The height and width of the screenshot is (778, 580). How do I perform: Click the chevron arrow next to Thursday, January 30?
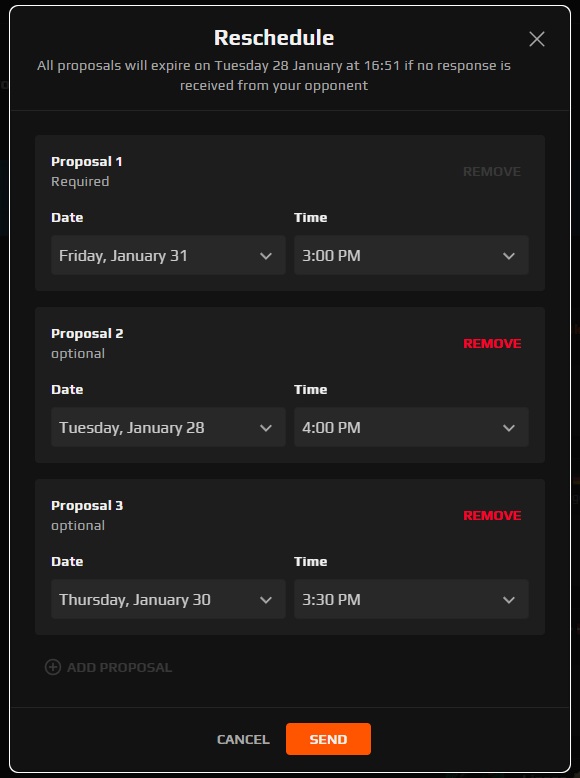(x=266, y=600)
